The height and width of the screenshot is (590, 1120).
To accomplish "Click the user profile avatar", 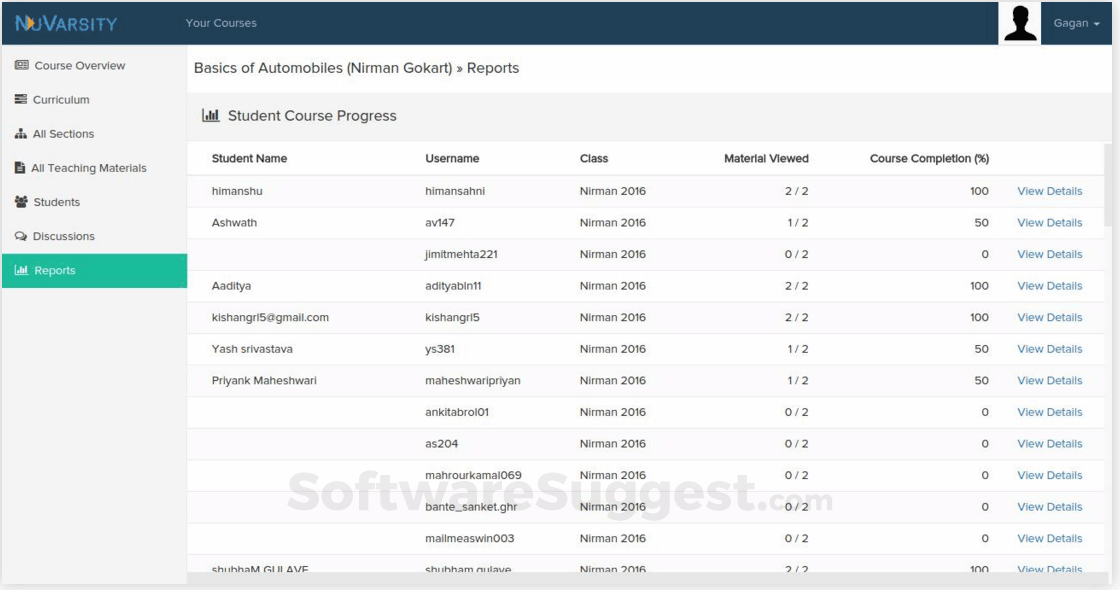I will 1020,23.
